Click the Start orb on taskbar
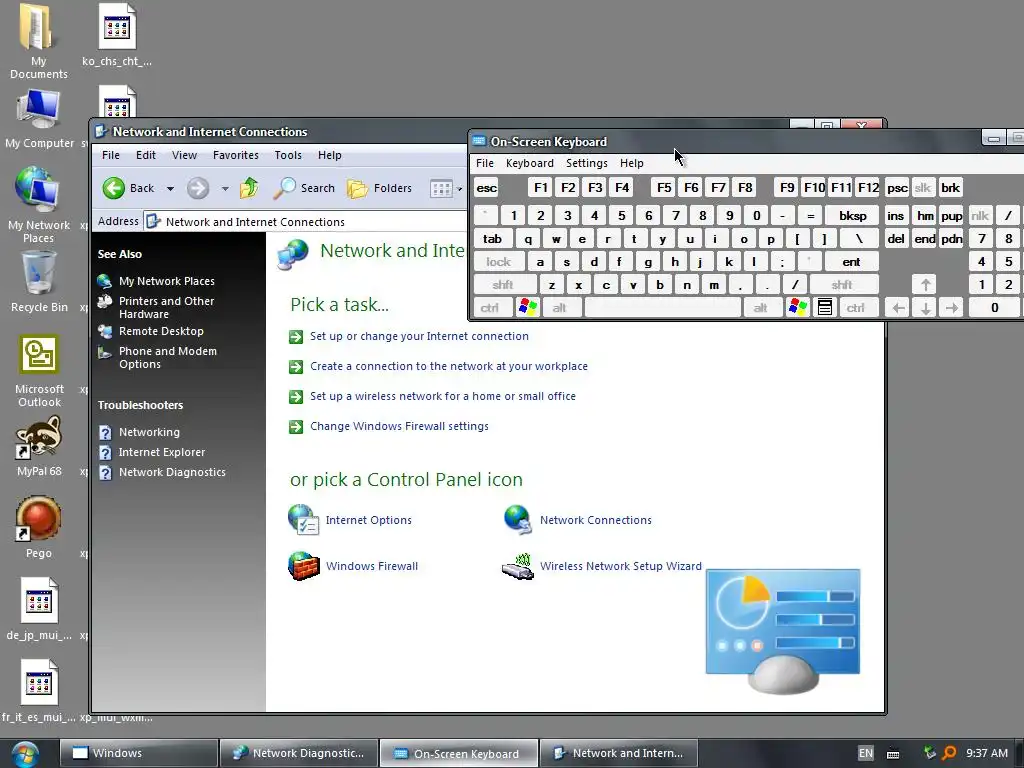The width and height of the screenshot is (1024, 768). 25,754
